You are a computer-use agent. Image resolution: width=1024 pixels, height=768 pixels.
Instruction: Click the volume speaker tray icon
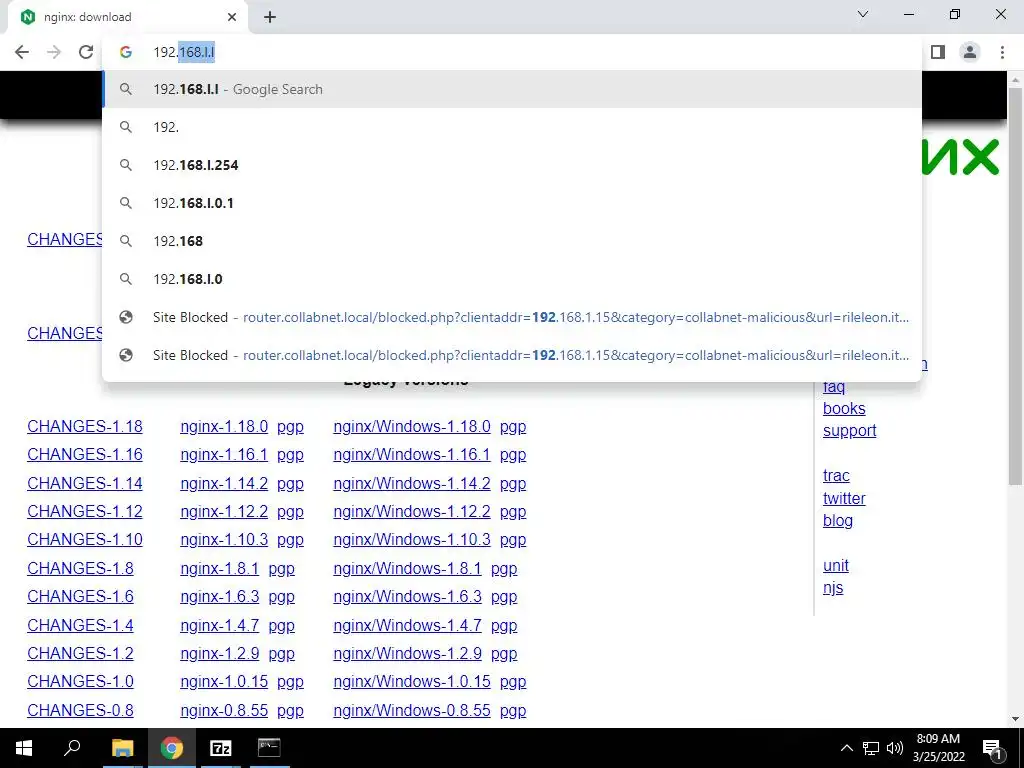tap(895, 748)
